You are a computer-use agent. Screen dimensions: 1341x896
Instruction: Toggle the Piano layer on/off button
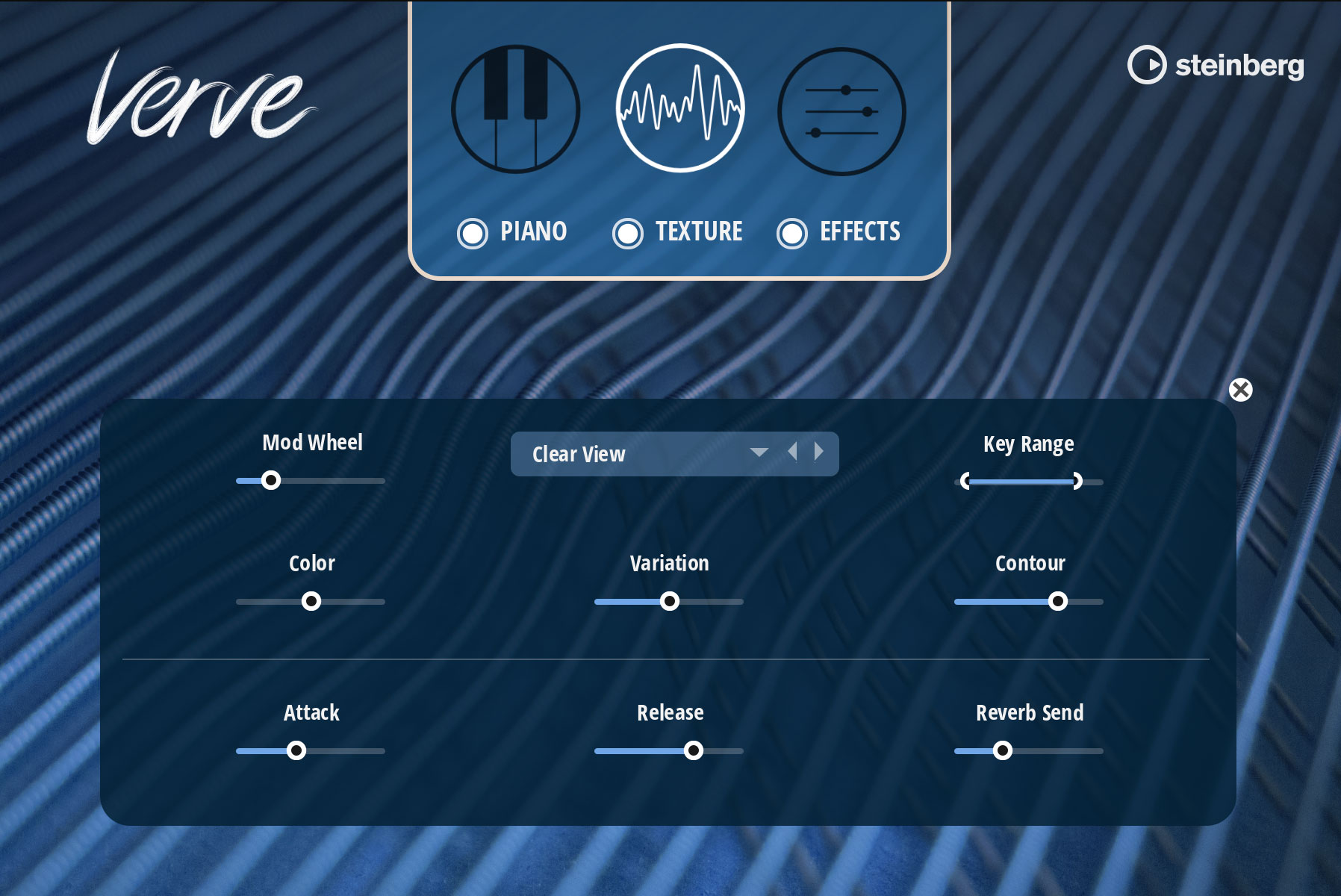click(x=473, y=234)
